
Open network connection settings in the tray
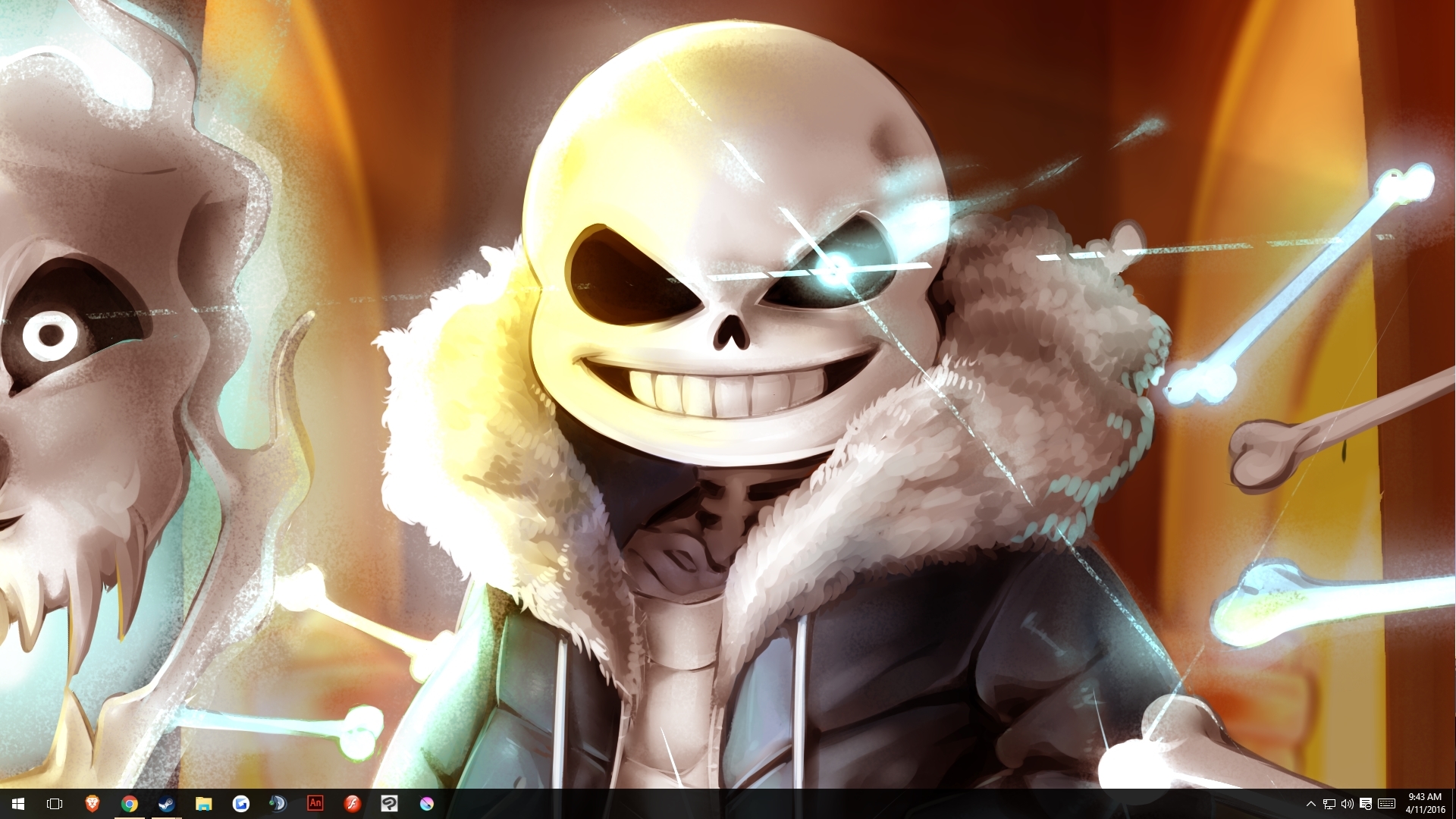click(1329, 804)
